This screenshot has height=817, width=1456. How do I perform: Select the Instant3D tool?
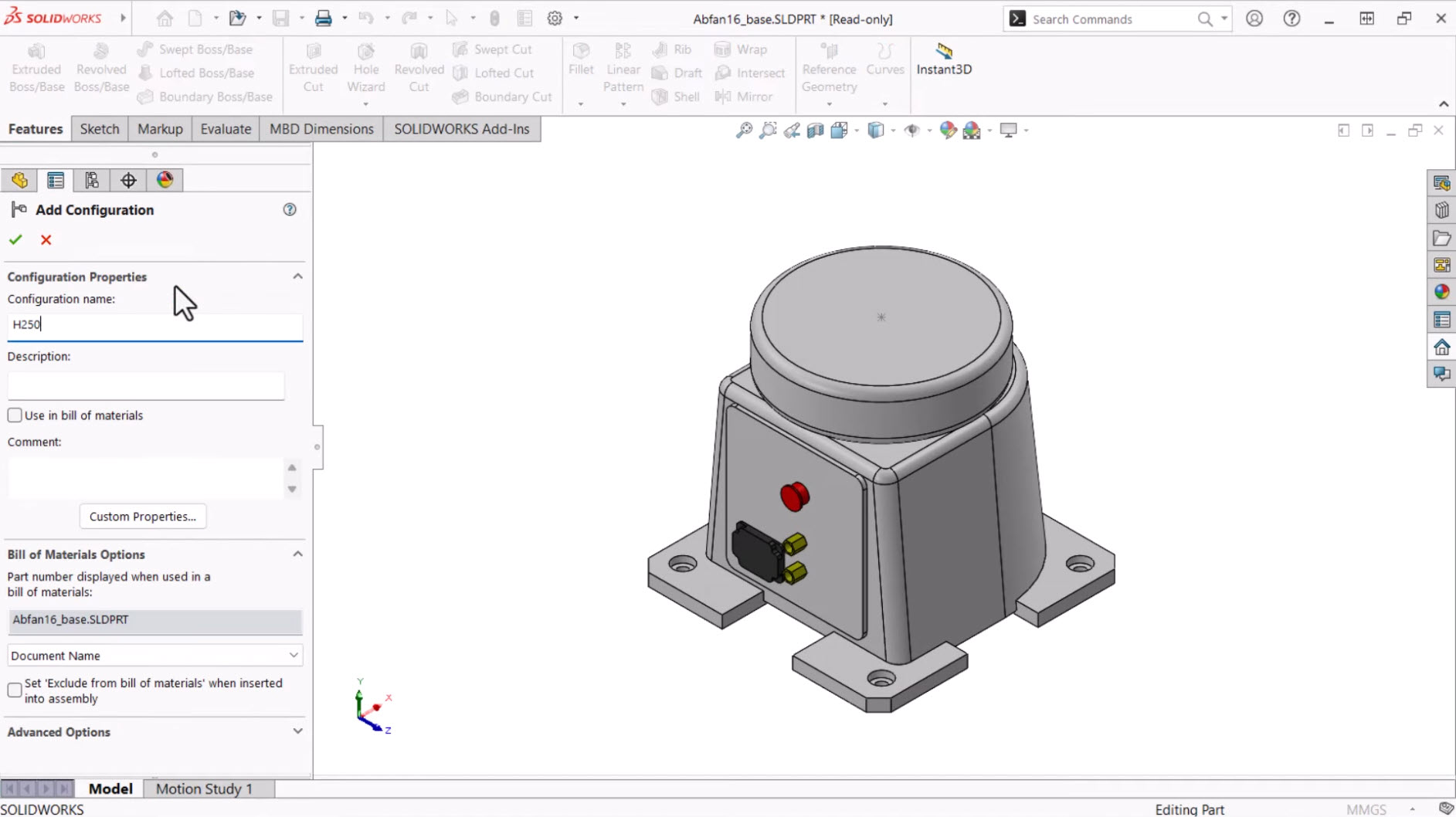pos(944,59)
